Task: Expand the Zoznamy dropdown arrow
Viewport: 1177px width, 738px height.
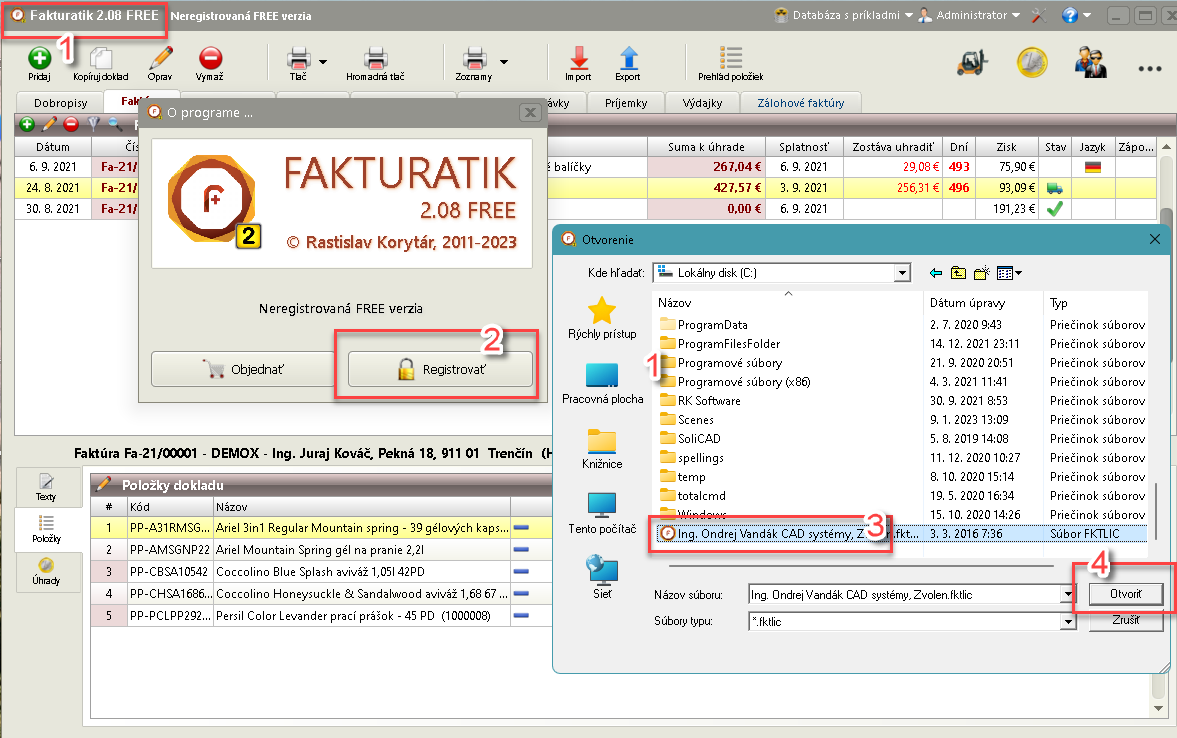Action: 504,62
